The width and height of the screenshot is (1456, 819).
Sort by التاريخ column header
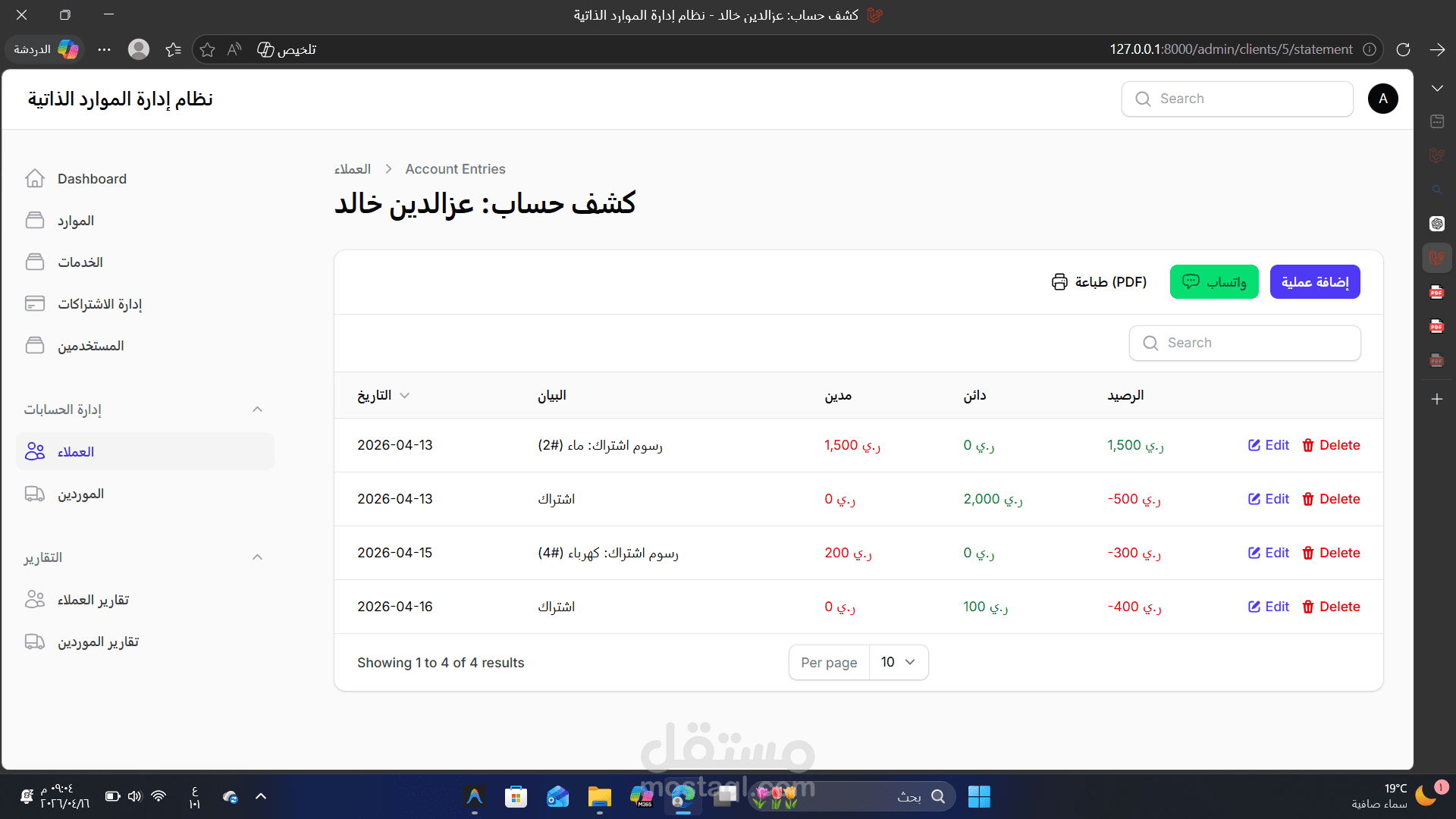(383, 396)
